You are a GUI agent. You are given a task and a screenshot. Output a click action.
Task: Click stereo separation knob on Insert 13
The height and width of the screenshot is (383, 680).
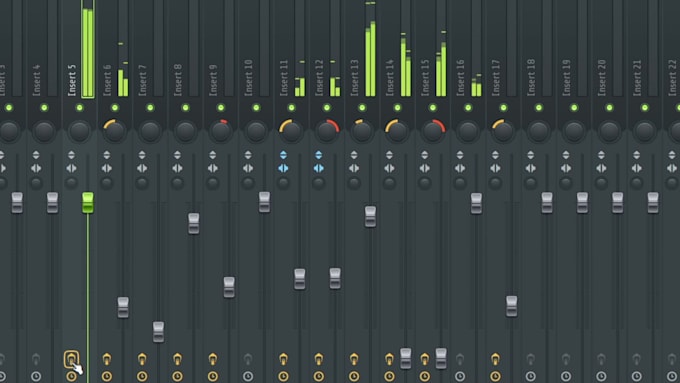(x=354, y=183)
